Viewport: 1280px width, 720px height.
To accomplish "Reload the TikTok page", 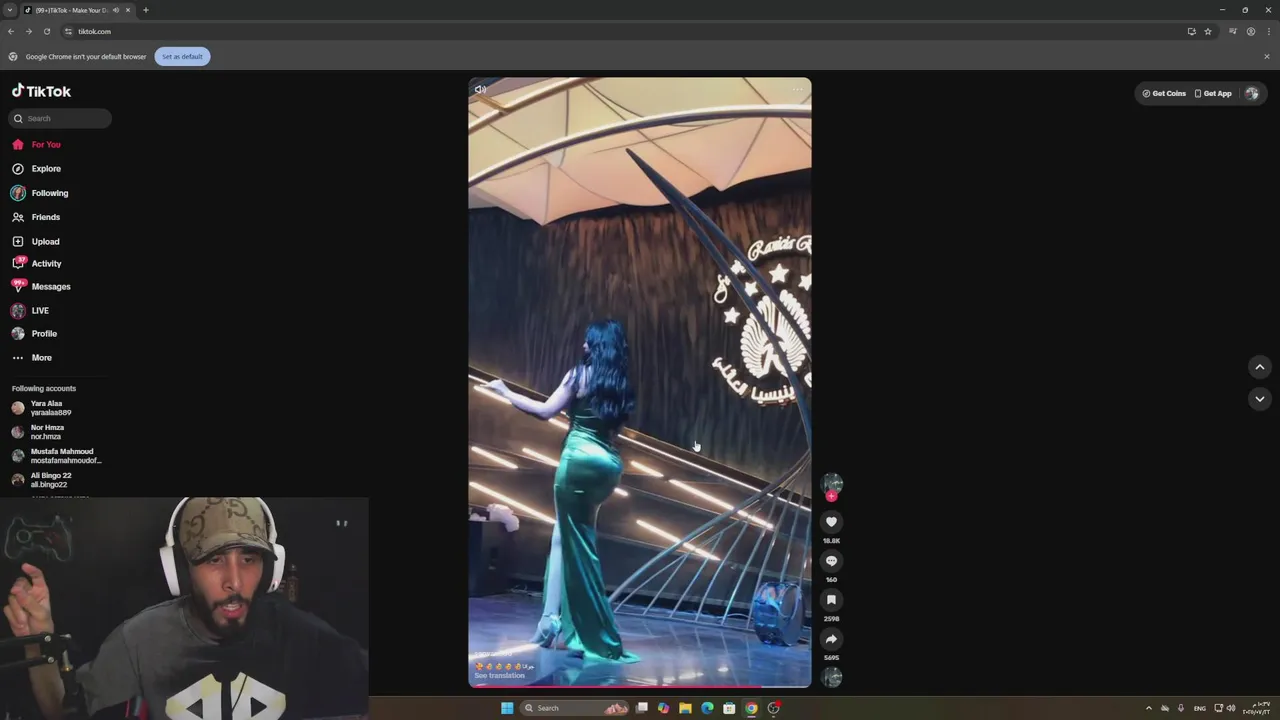I will pyautogui.click(x=47, y=32).
